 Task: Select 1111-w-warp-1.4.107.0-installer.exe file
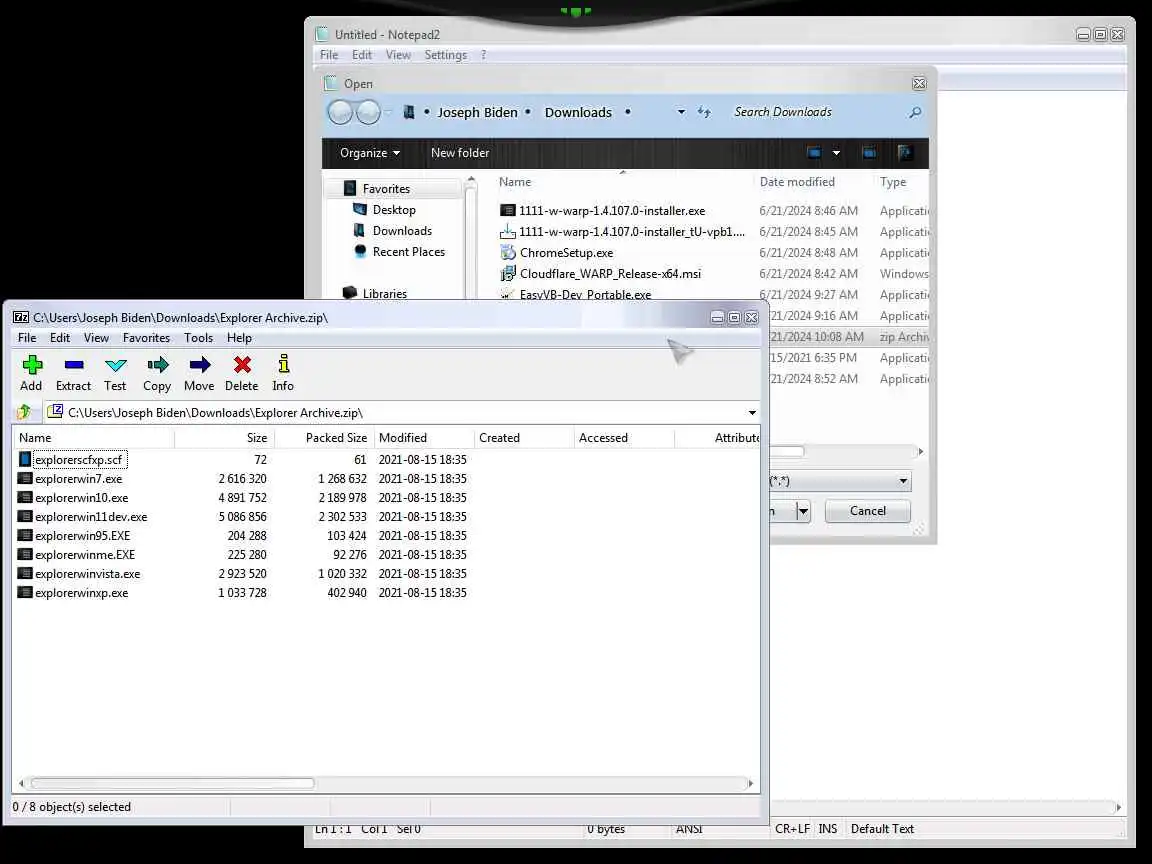click(x=612, y=211)
